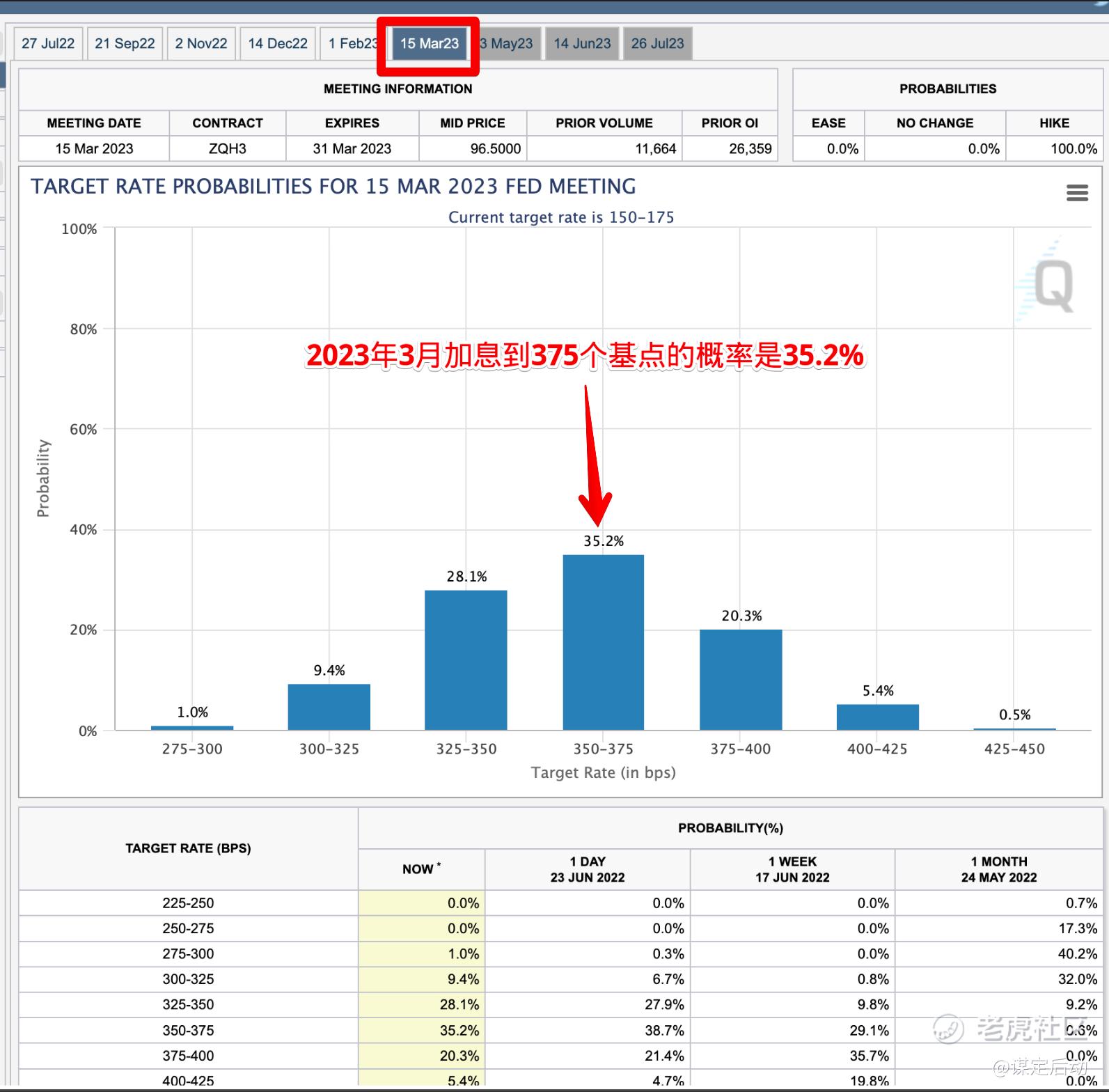The width and height of the screenshot is (1109, 1092).
Task: Click the expiry date 31 Mar 2023
Action: pos(352,148)
